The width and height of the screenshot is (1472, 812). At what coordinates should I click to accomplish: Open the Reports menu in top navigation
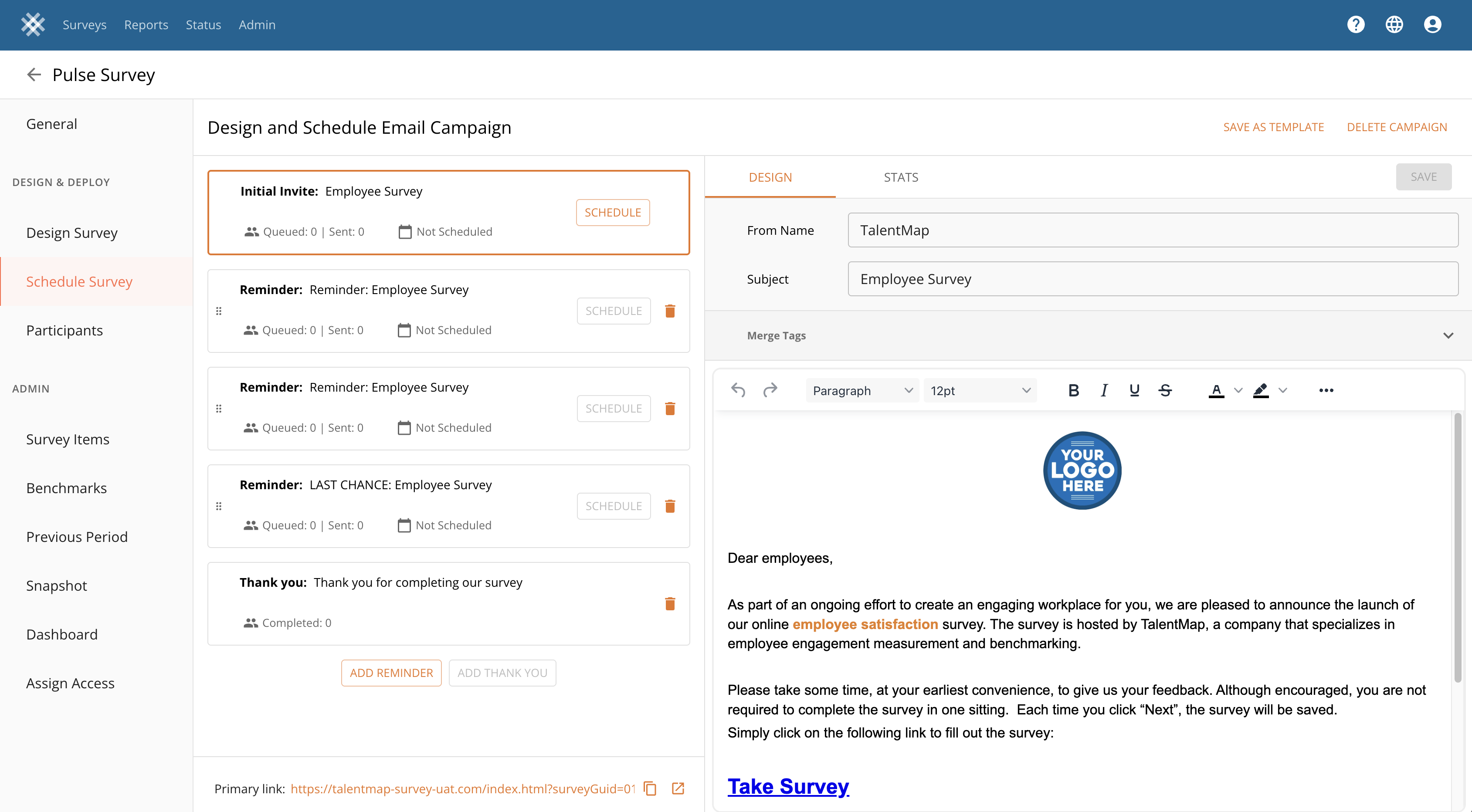146,24
